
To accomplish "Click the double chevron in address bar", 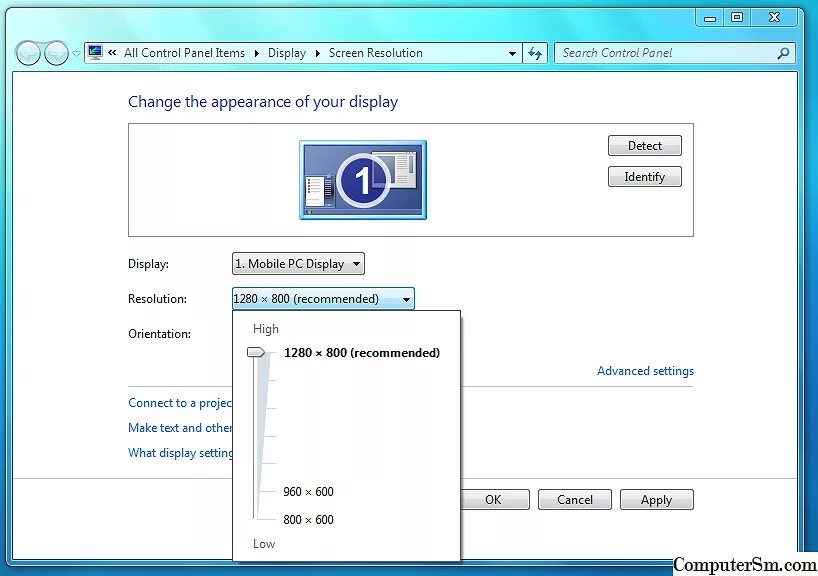I will tap(112, 52).
